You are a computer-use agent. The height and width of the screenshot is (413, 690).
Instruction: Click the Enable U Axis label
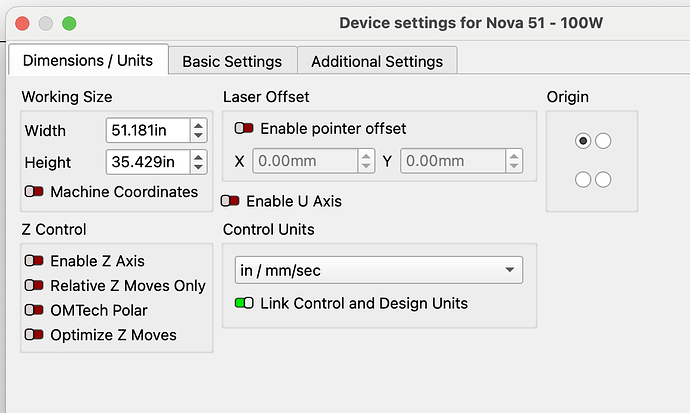click(x=294, y=201)
